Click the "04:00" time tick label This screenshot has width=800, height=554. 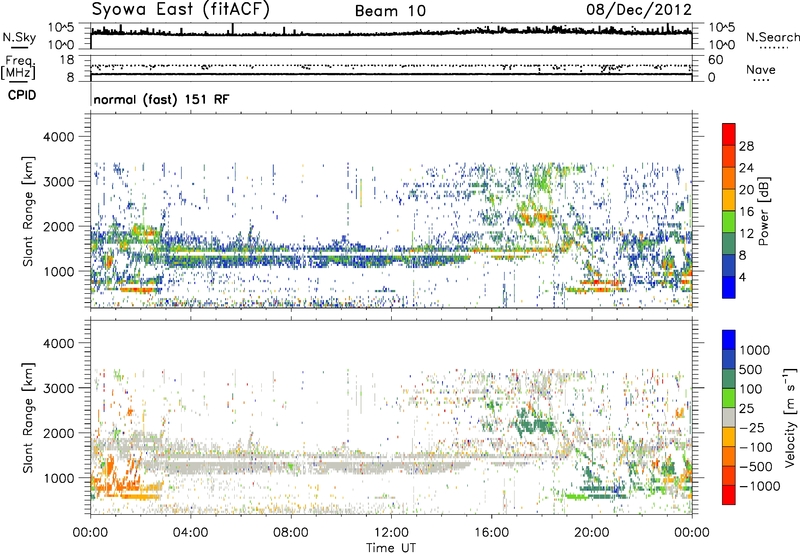190,533
